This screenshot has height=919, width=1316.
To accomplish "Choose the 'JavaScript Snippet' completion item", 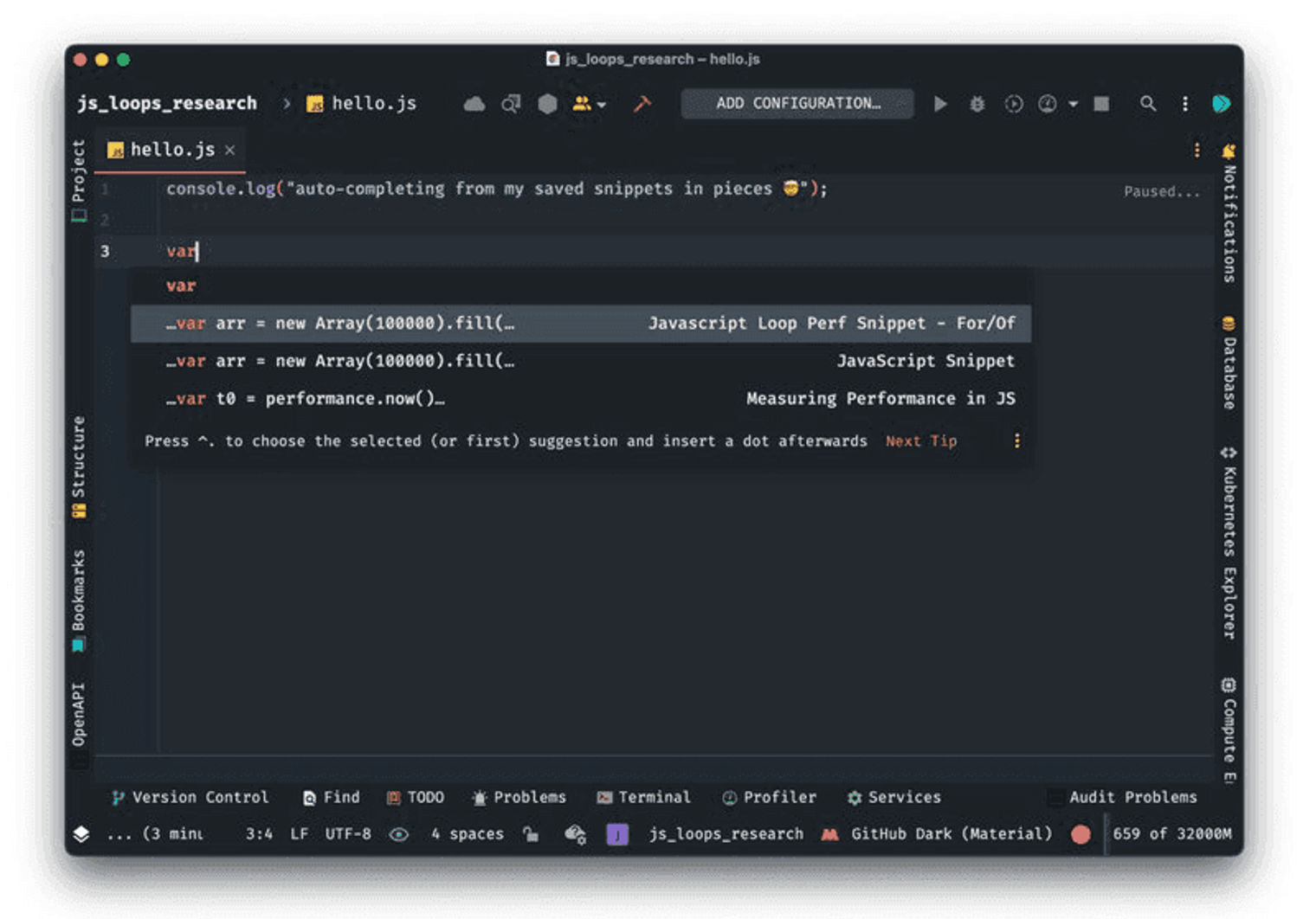I will [580, 361].
